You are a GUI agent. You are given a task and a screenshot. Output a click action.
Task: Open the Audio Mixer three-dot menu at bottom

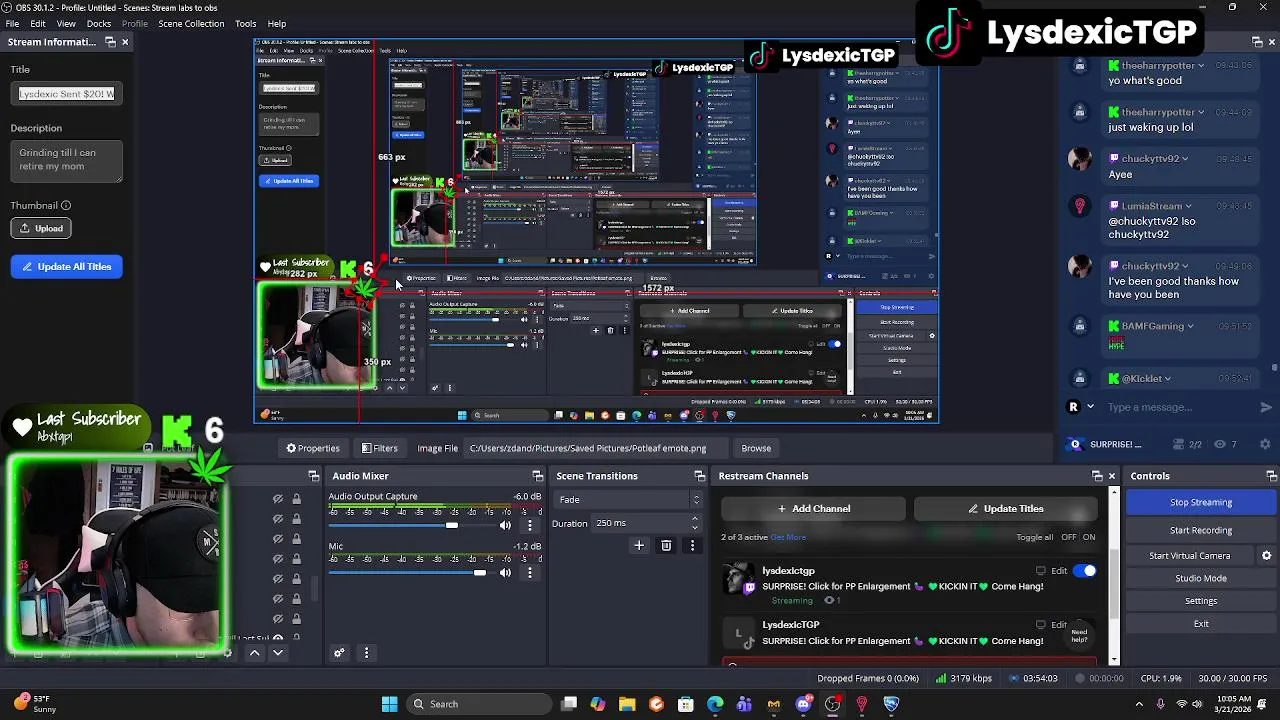[x=366, y=653]
